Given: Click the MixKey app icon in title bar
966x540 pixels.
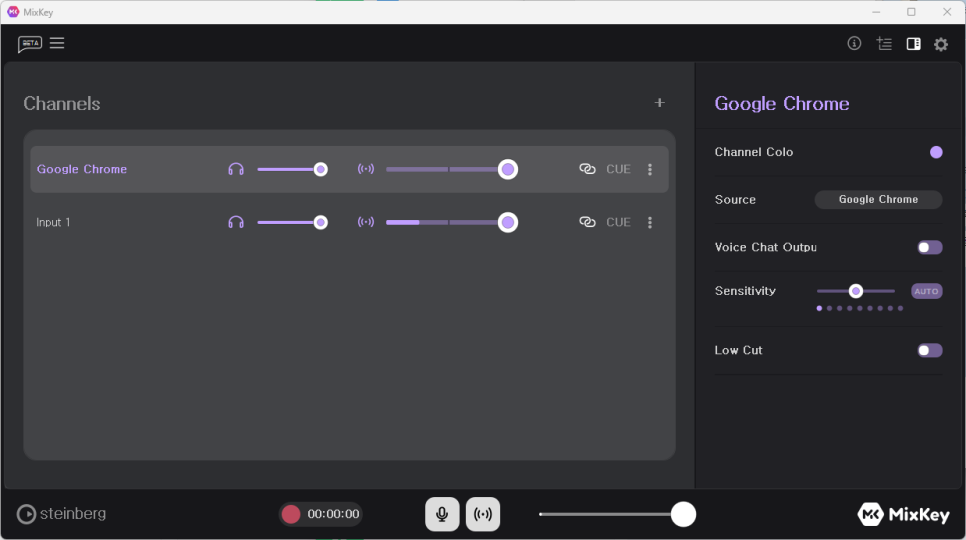Looking at the screenshot, I should (x=13, y=12).
